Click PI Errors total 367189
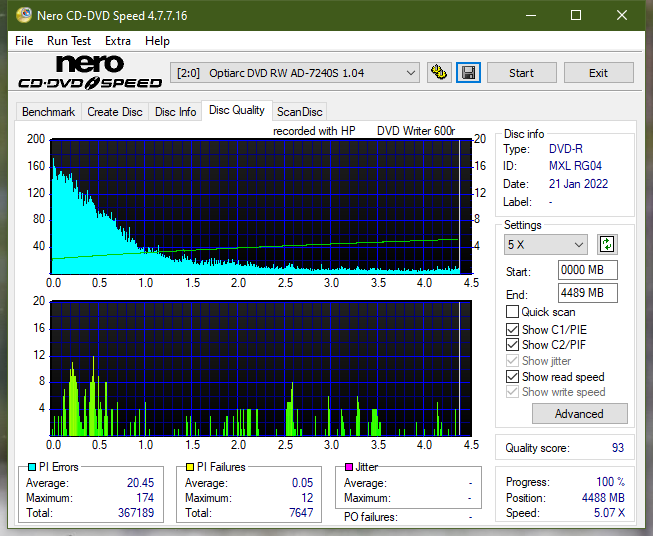Image resolution: width=653 pixels, height=536 pixels. [136, 513]
